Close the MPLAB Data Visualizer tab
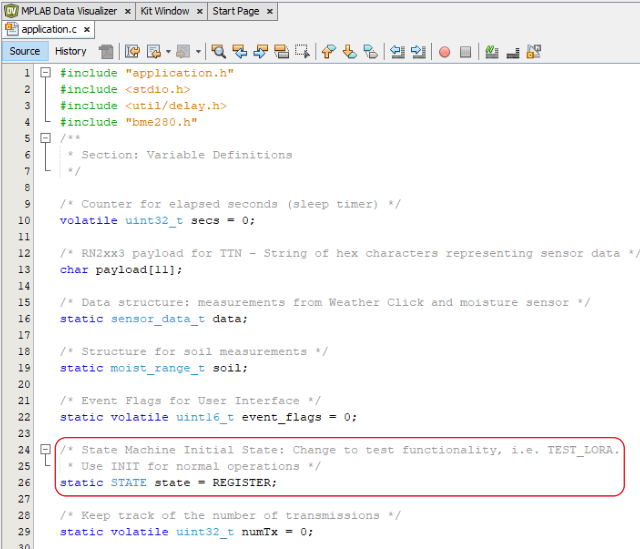 [x=128, y=11]
